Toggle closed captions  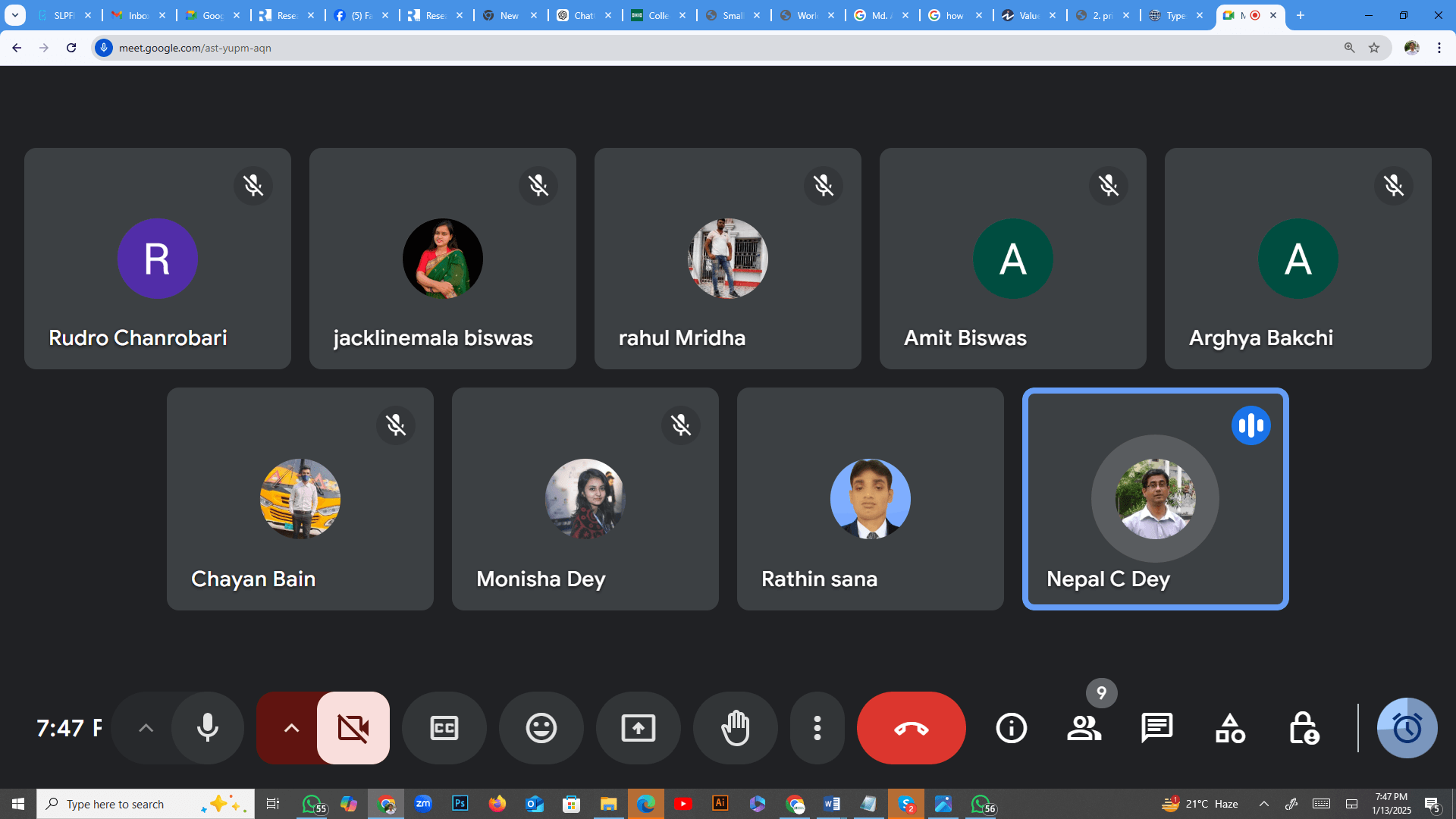coord(444,728)
